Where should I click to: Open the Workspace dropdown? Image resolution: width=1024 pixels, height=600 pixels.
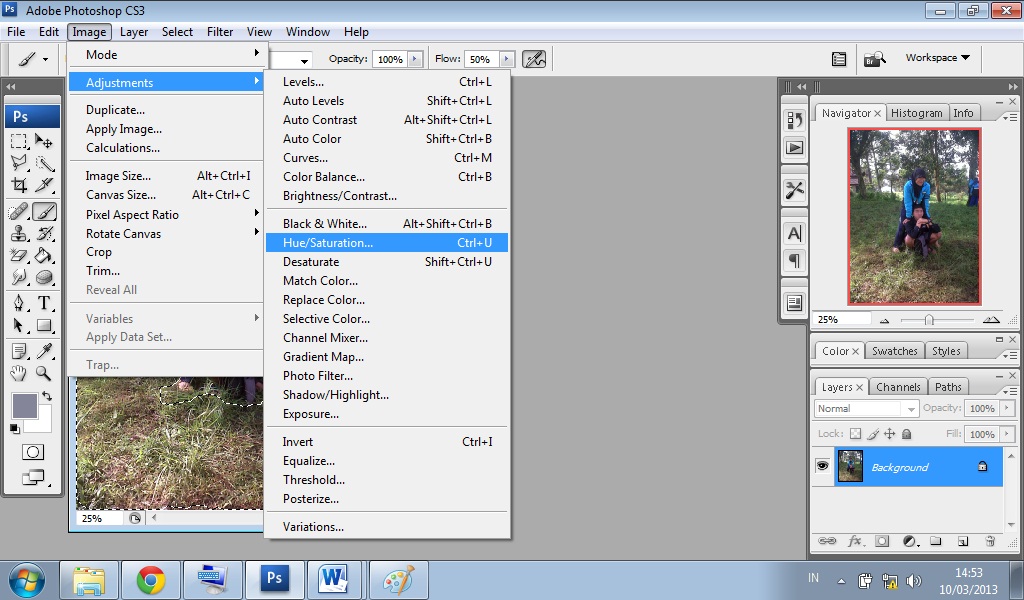pyautogui.click(x=937, y=57)
